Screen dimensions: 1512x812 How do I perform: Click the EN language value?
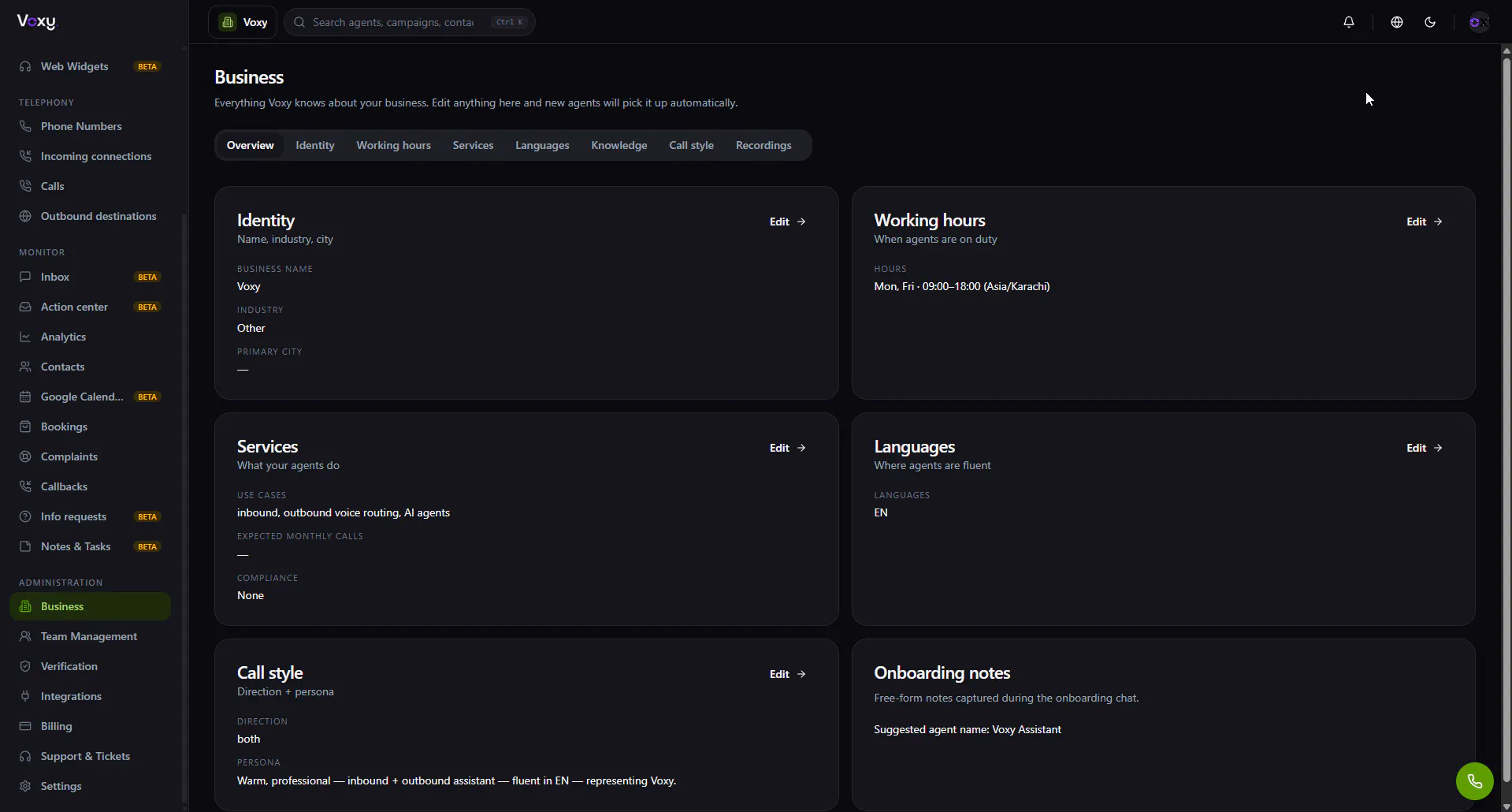(x=881, y=512)
